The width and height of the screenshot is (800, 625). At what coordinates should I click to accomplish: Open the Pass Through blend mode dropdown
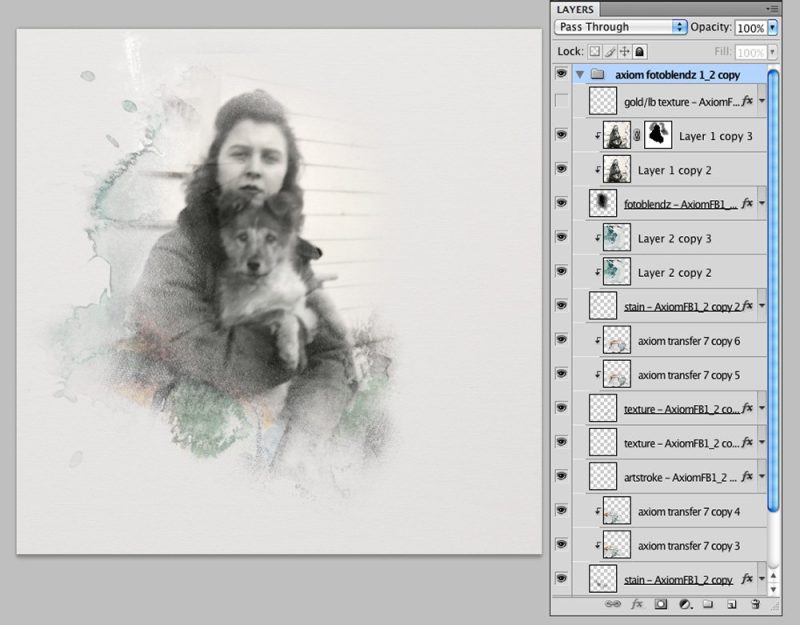click(621, 27)
